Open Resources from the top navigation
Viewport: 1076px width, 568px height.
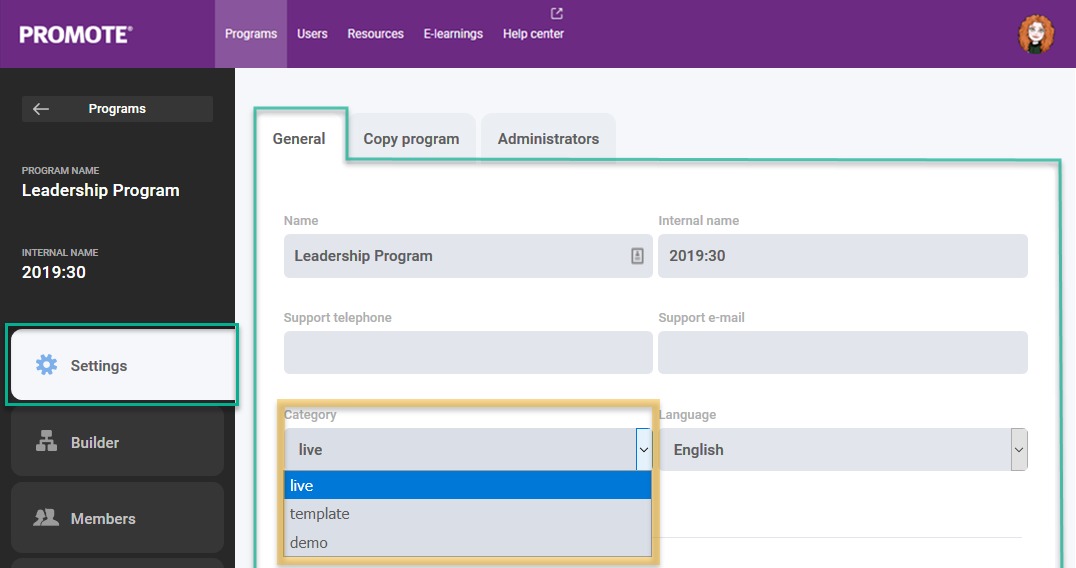[x=375, y=34]
